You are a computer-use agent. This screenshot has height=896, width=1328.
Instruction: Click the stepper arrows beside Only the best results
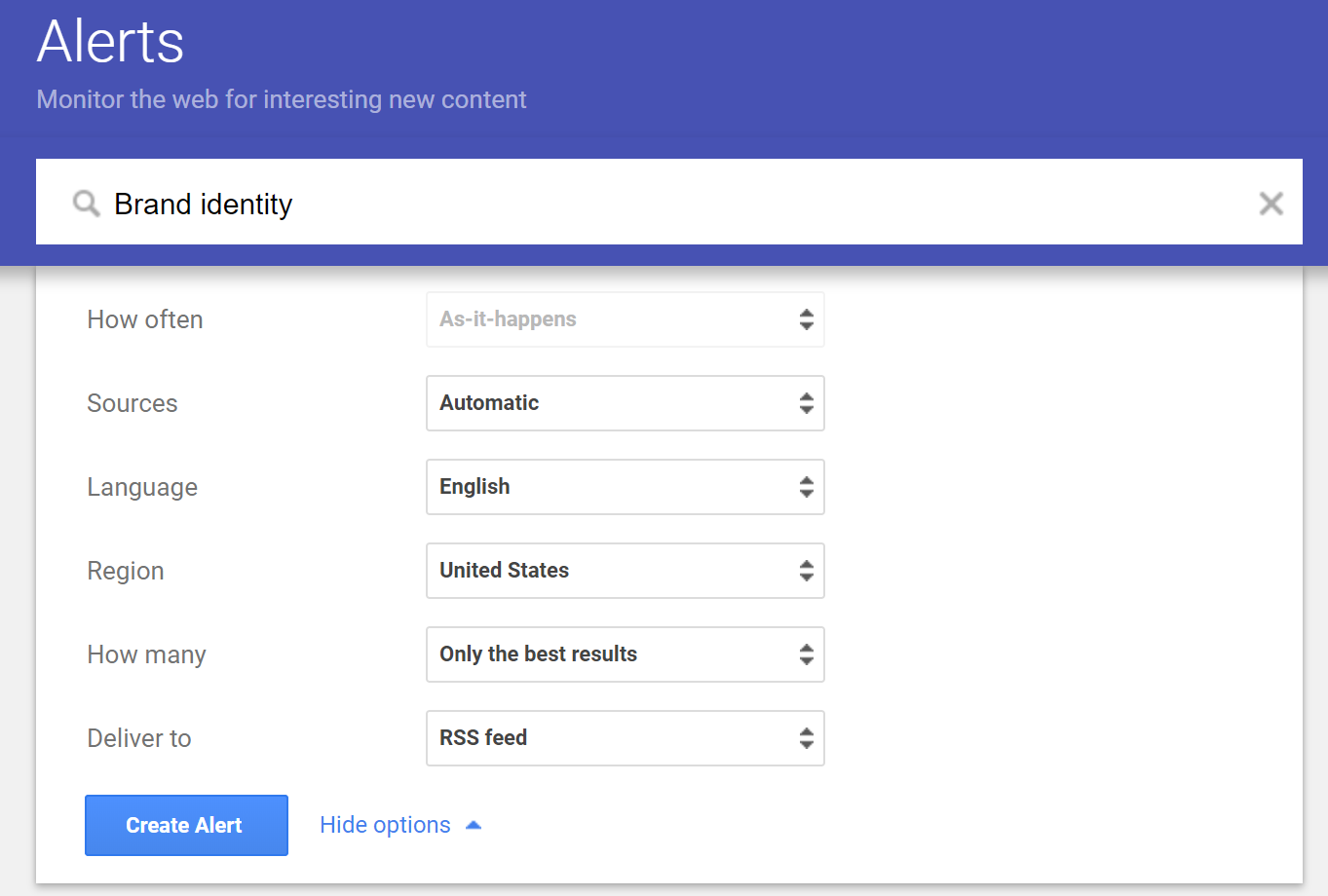[x=807, y=653]
